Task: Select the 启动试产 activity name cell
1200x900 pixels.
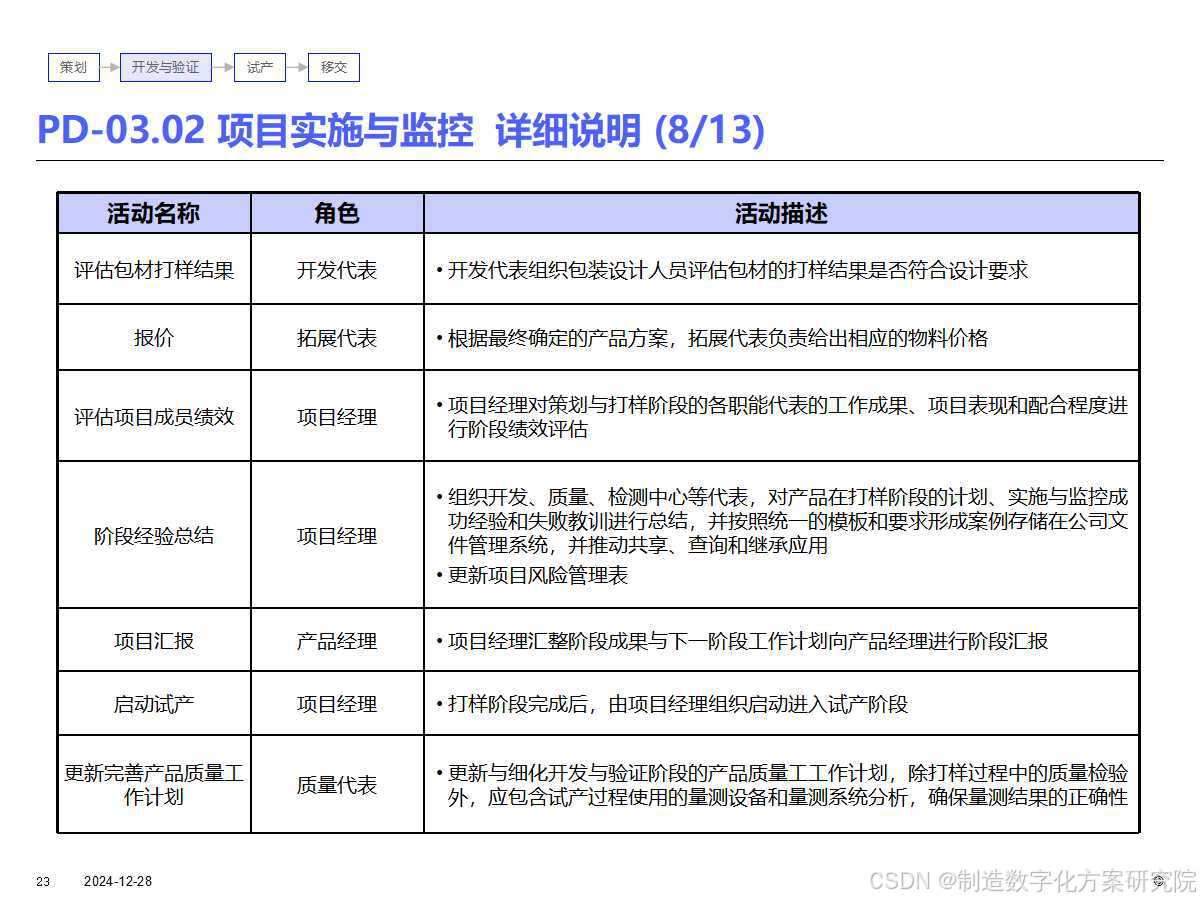Action: click(x=154, y=704)
